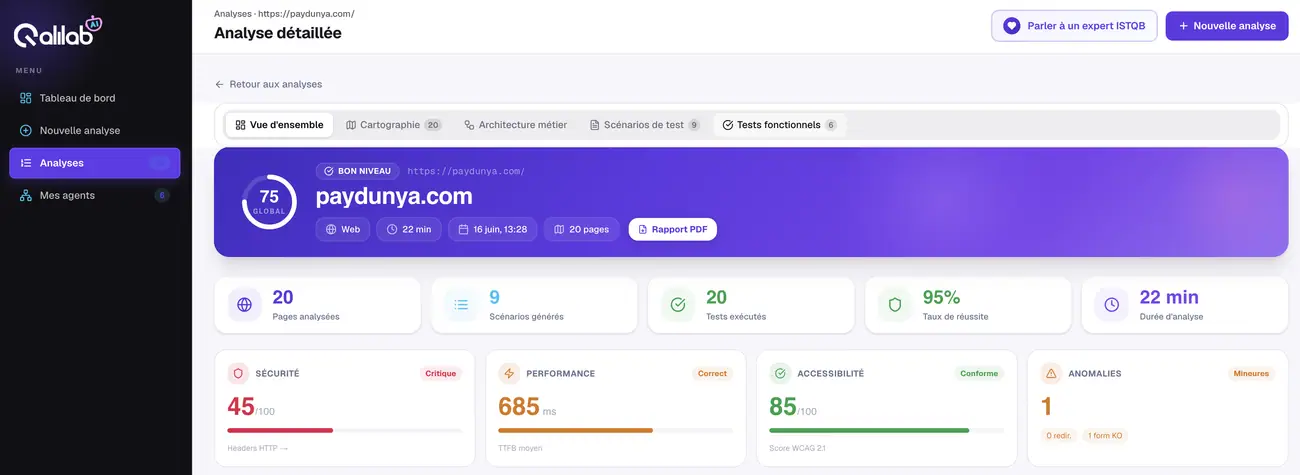This screenshot has width=1300, height=475.
Task: Click the calendar icon in date chip
Action: click(463, 229)
